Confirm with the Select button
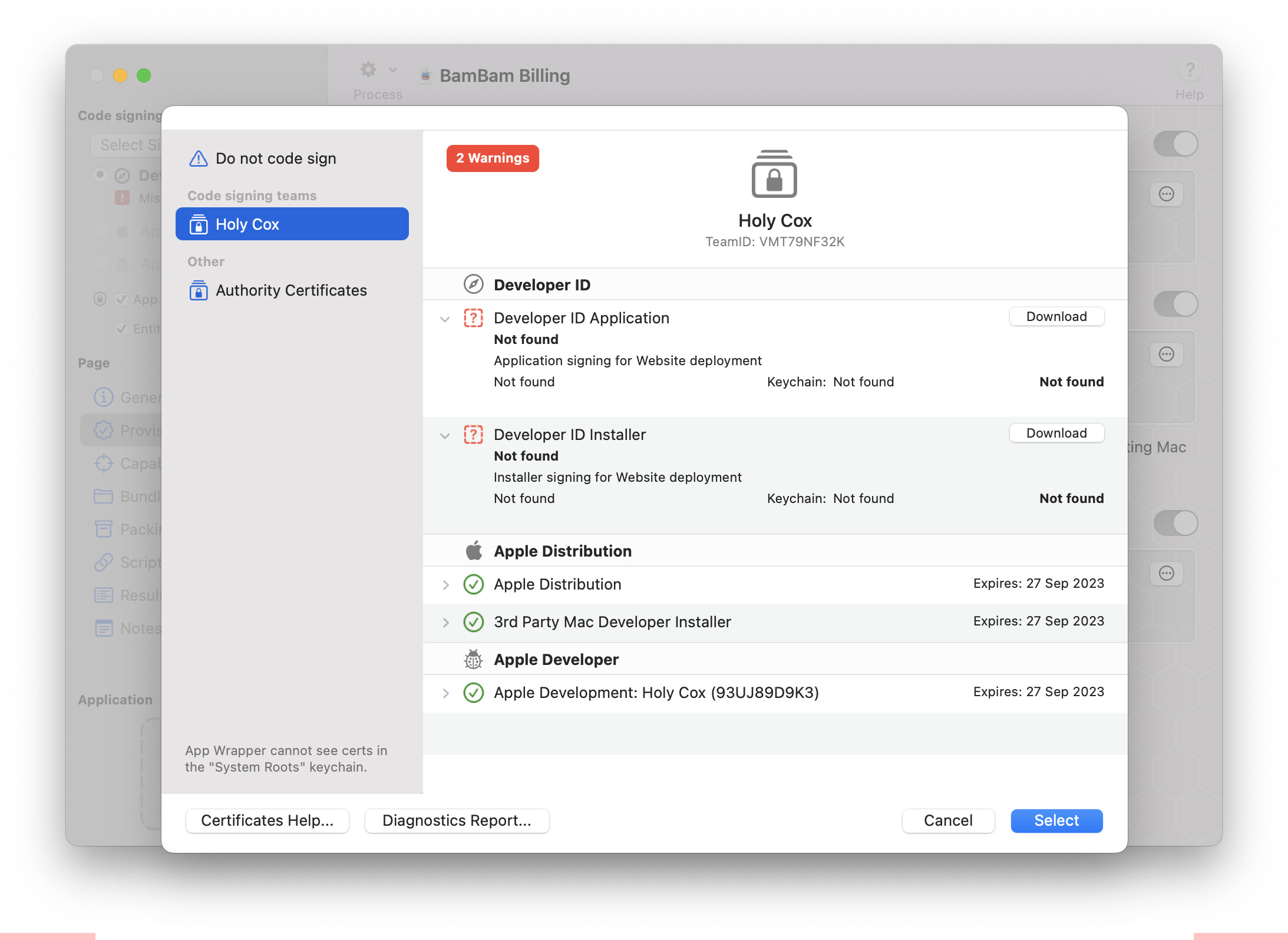 click(x=1056, y=820)
